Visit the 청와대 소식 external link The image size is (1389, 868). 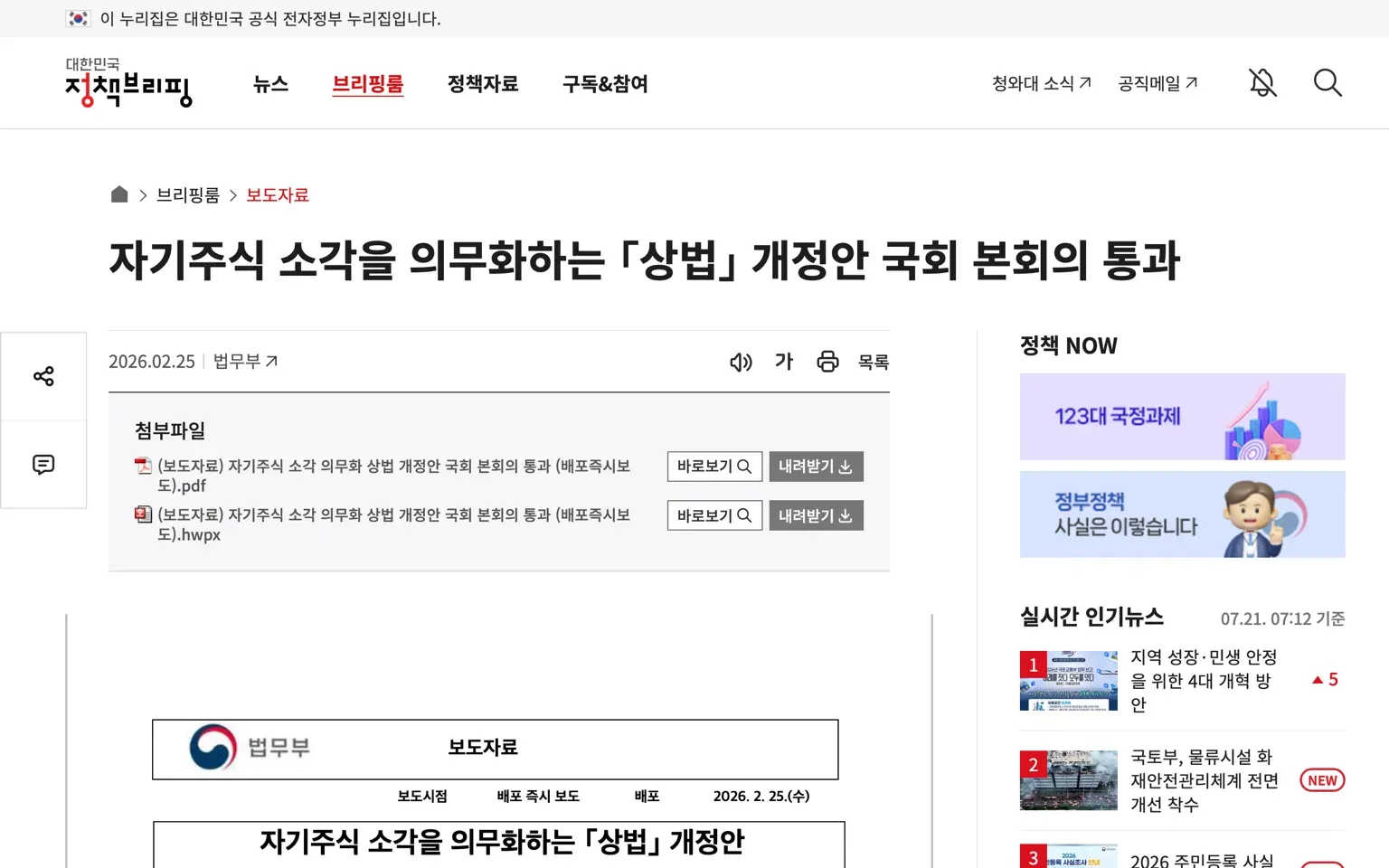1042,83
